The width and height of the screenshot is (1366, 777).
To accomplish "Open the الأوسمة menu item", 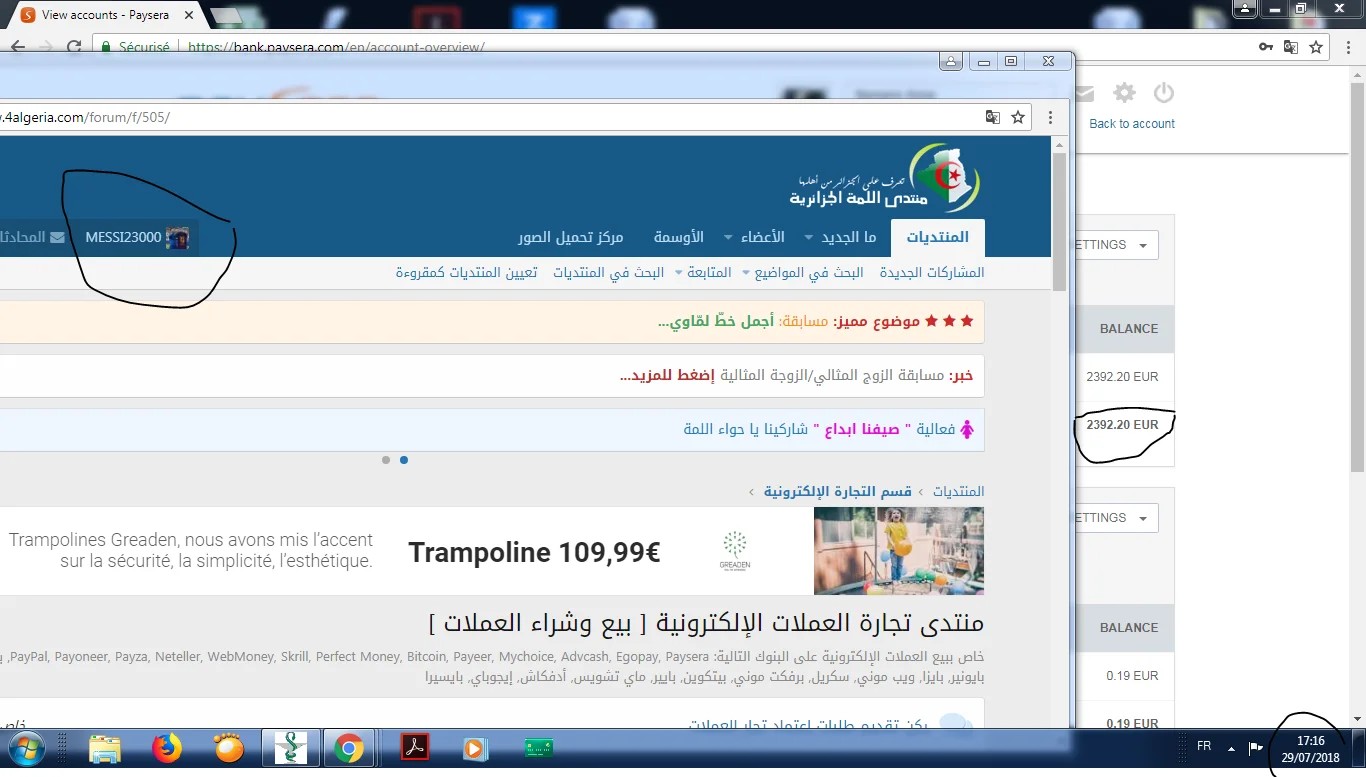I will click(x=679, y=237).
